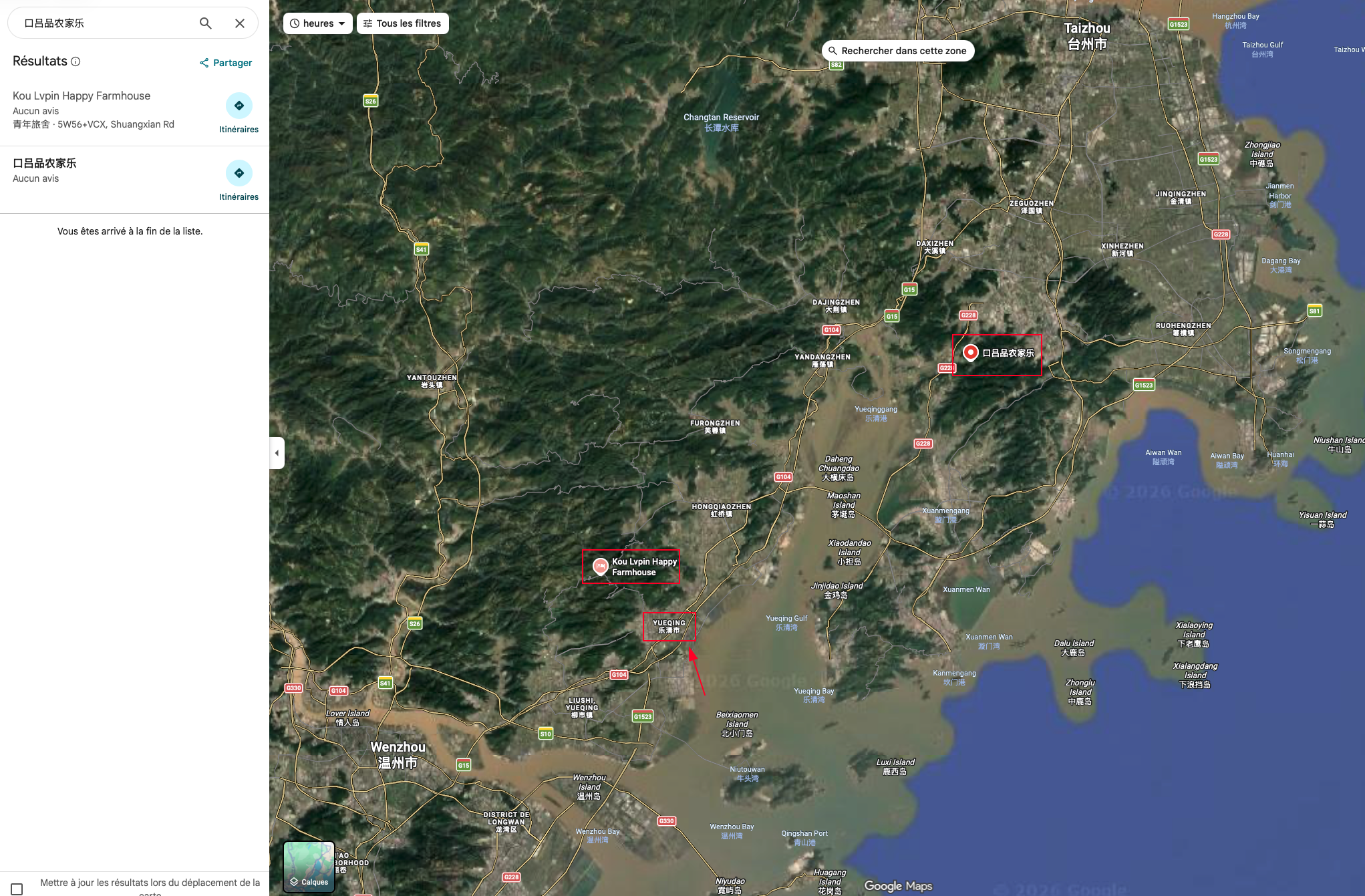Select the red 口吕品农家乐 map pin
The image size is (1365, 896).
(x=971, y=352)
